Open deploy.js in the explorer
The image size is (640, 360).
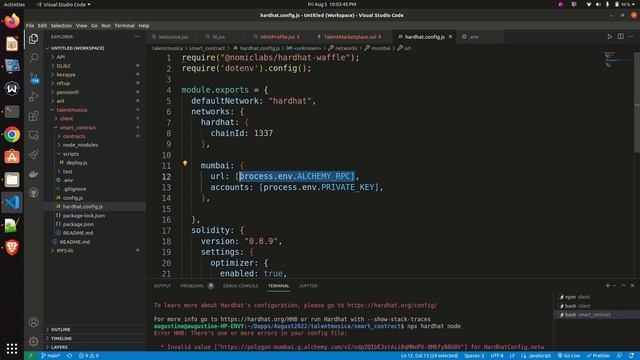click(x=77, y=162)
